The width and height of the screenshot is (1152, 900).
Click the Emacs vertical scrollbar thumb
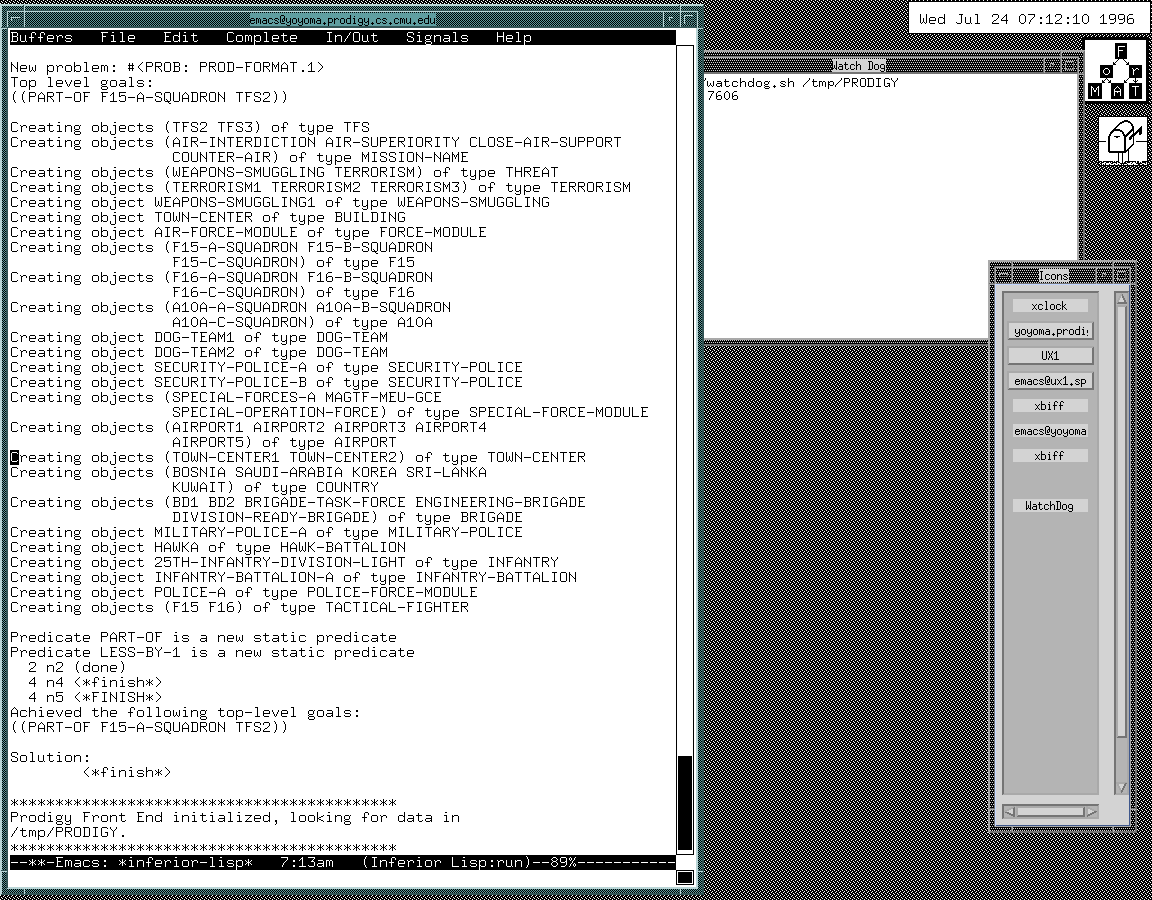tap(685, 800)
